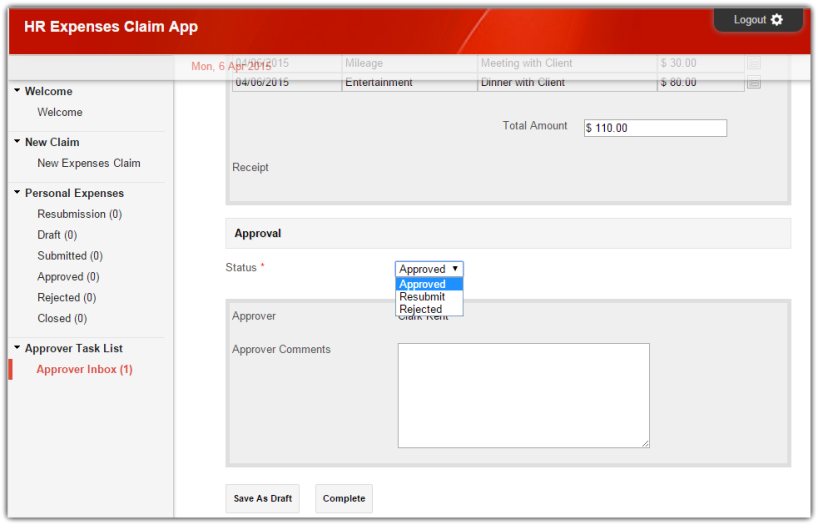Screen dimensions: 818x525
Task: Click the Logout button text
Action: click(x=749, y=20)
